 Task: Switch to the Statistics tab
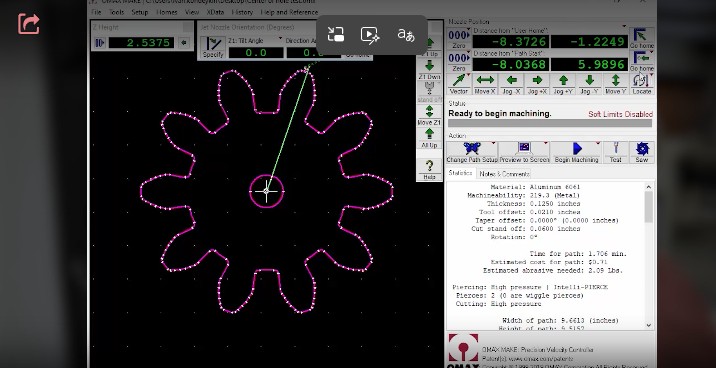[x=460, y=173]
